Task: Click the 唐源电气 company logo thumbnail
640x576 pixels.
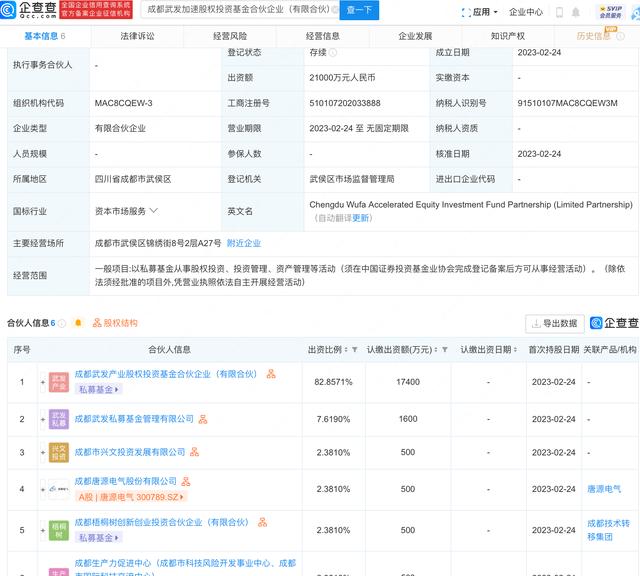Action: 59,489
